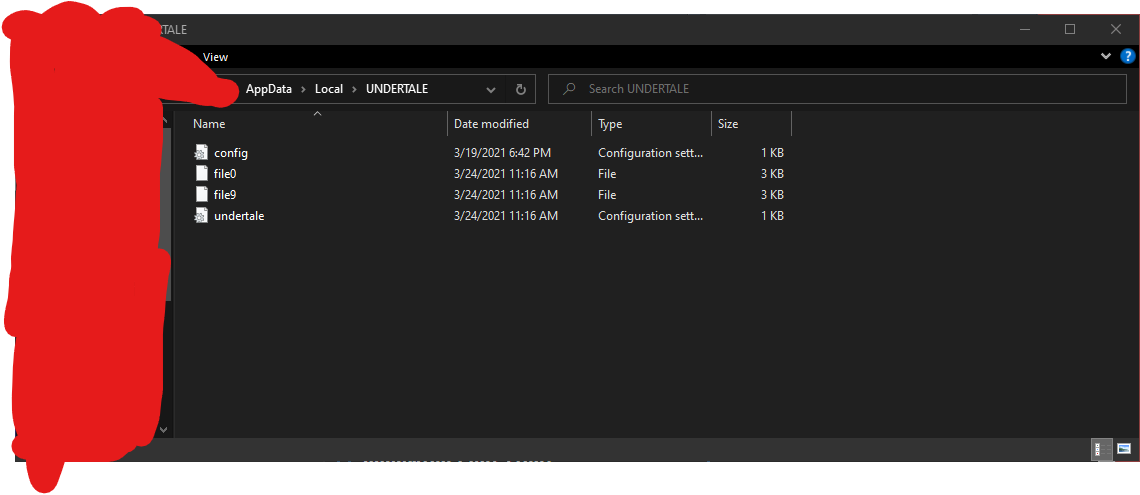Select the undertale file name
Image resolution: width=1140 pixels, height=495 pixels.
(x=239, y=216)
